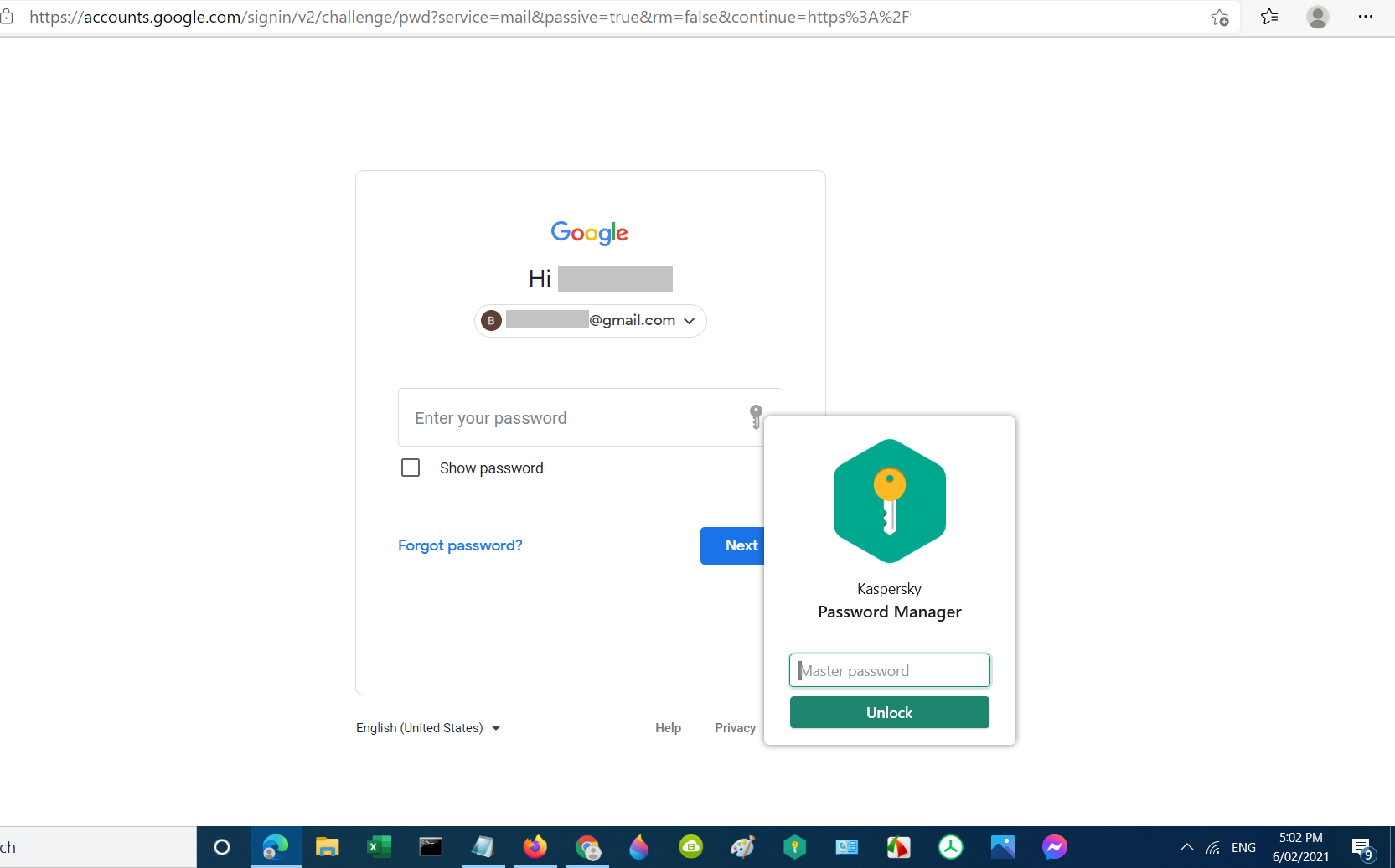Open the red and green app on the taskbar
This screenshot has width=1395, height=868.
[x=899, y=847]
